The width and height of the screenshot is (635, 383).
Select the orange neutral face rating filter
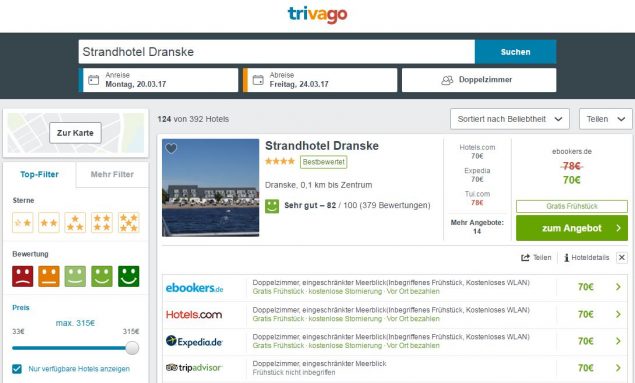49,276
